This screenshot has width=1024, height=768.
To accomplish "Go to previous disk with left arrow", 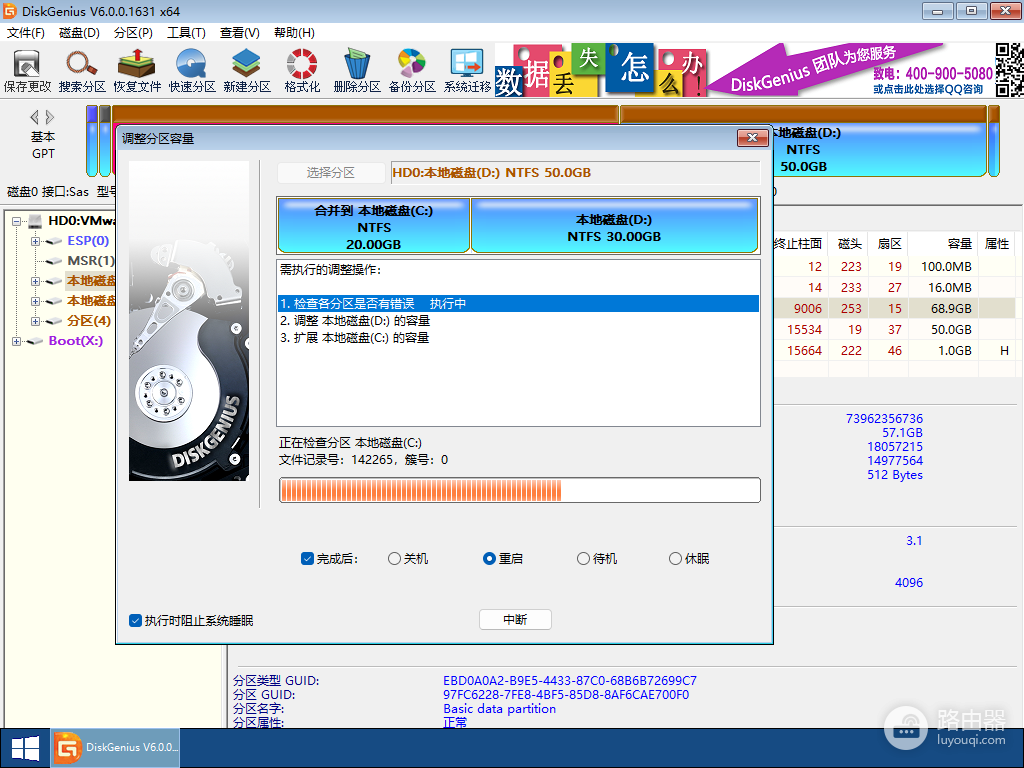I will click(35, 117).
